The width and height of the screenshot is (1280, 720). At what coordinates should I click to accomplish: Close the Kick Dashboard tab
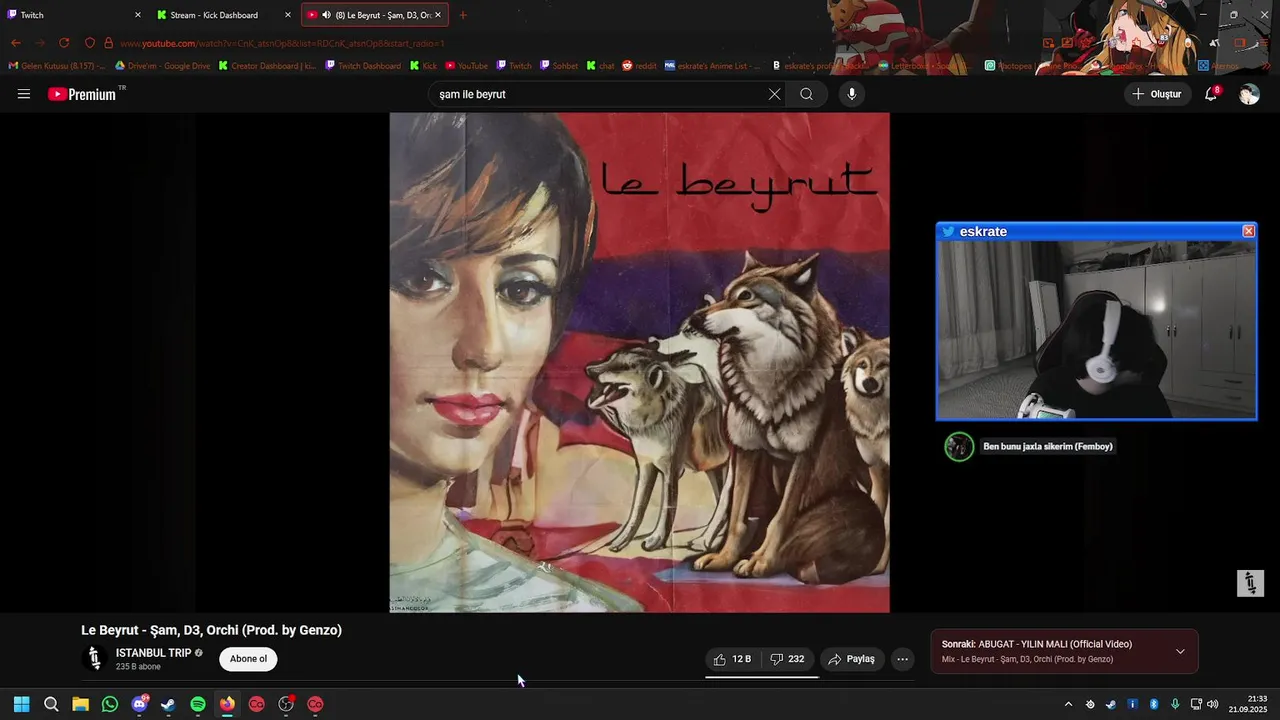[x=288, y=15]
